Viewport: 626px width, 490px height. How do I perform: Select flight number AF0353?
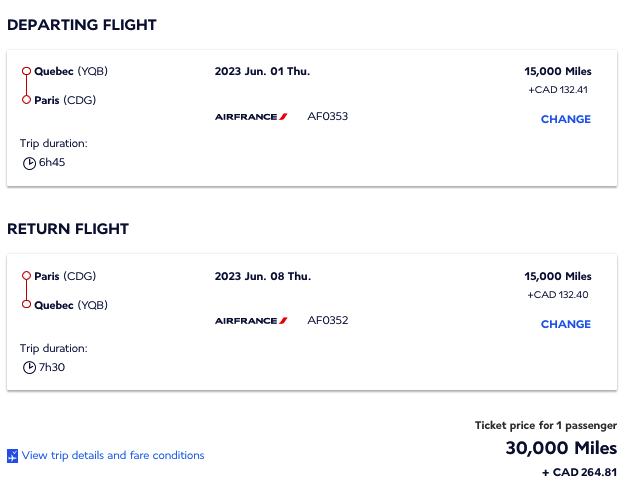(x=327, y=117)
